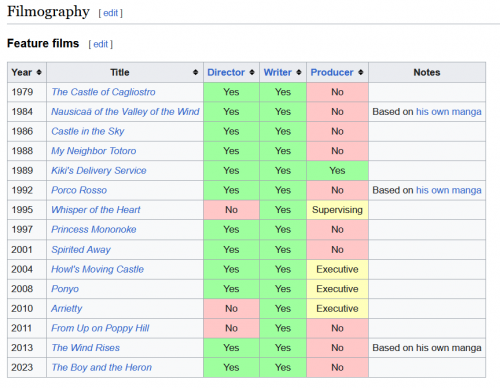Open The Boy and the Heron article
Screen dimensions: 500x388
tap(102, 367)
